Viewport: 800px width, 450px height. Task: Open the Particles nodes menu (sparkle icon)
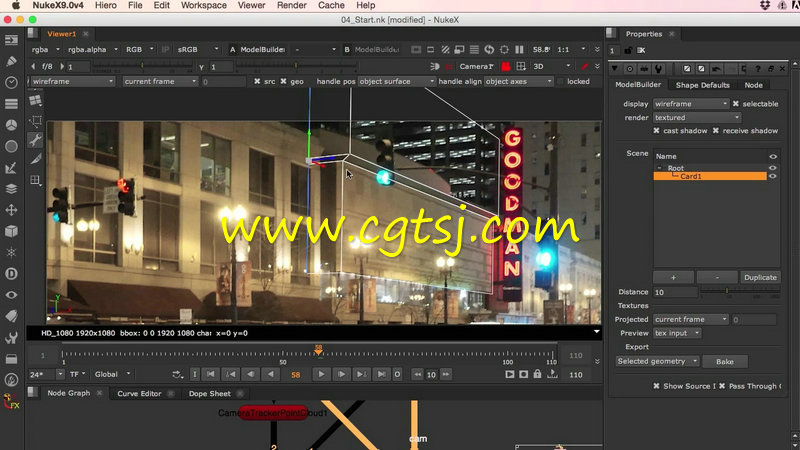pyautogui.click(x=11, y=253)
